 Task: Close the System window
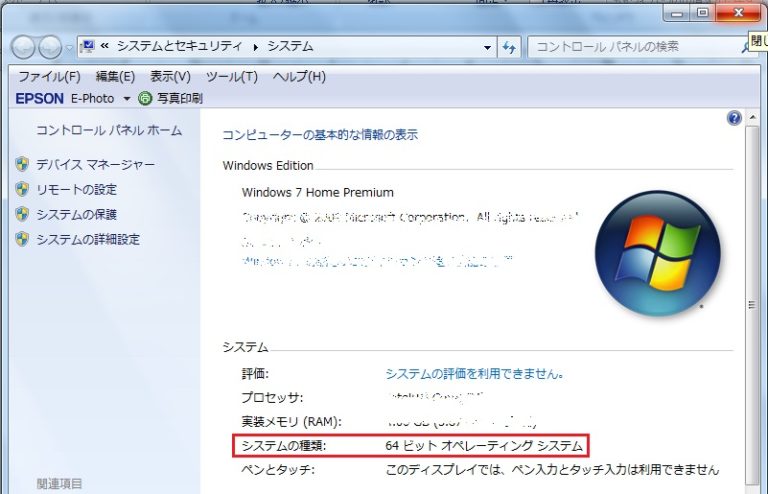(739, 13)
